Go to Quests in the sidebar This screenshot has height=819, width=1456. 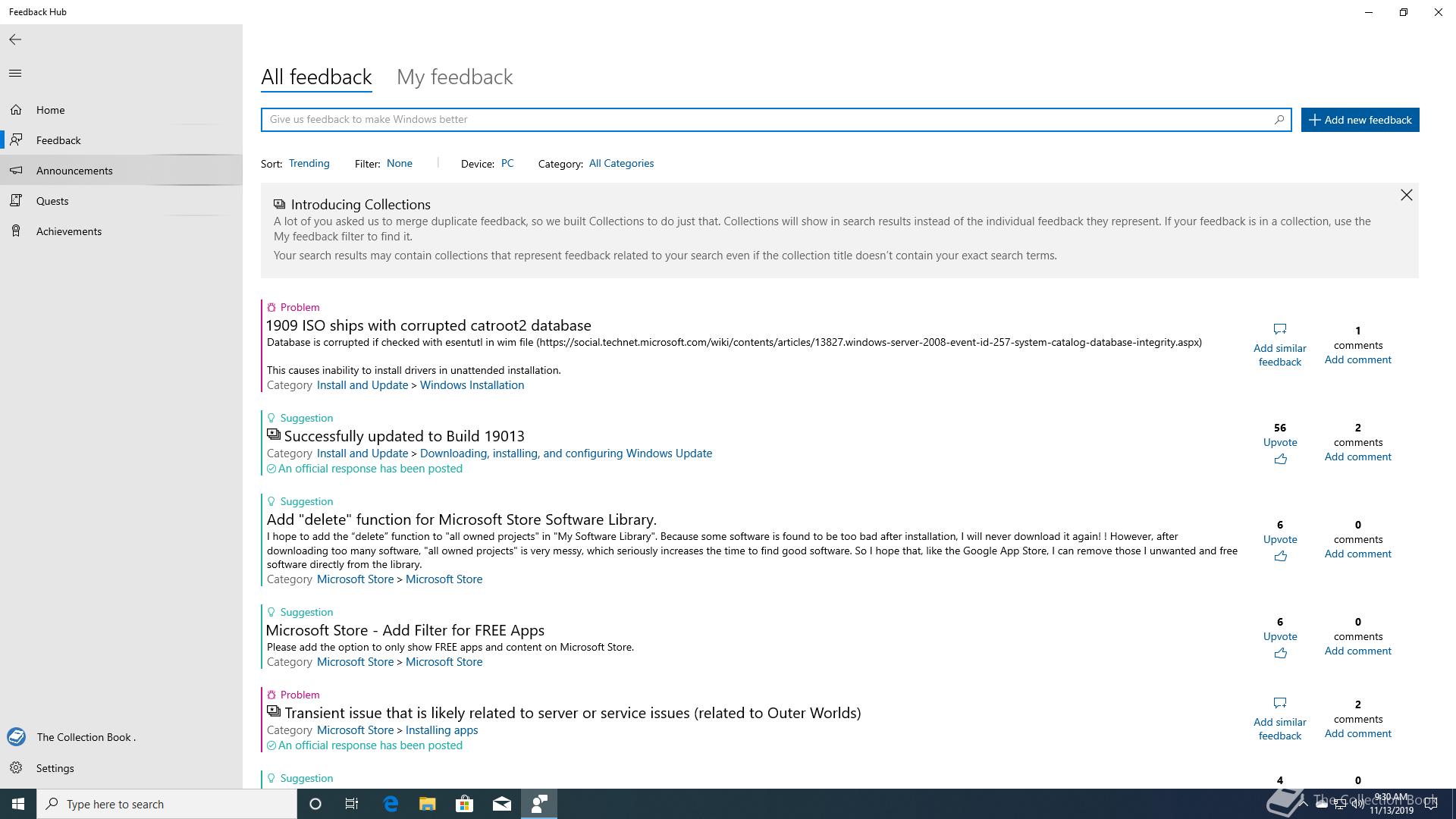pos(121,201)
